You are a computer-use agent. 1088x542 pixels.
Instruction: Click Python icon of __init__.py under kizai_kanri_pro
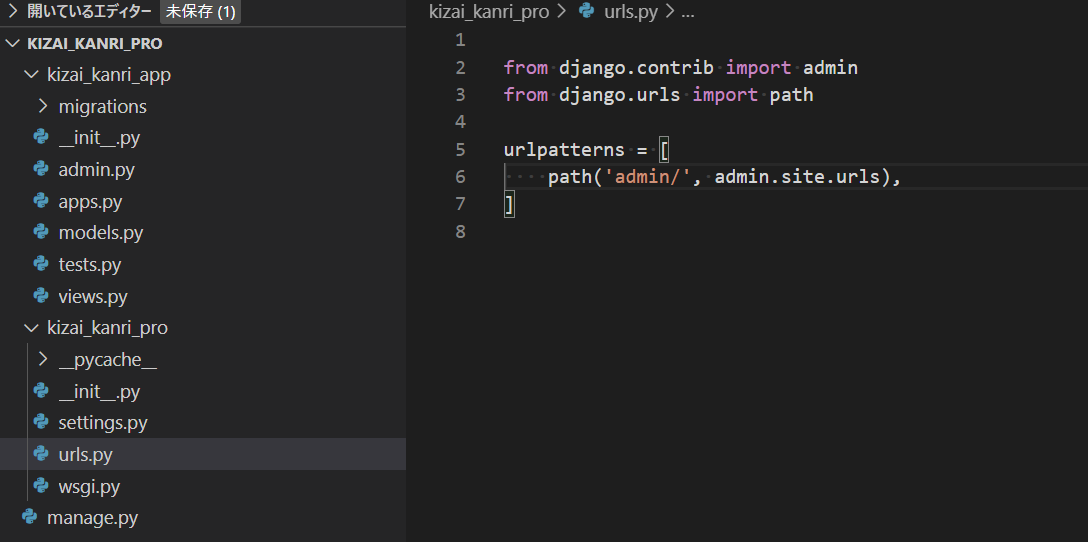click(x=41, y=391)
